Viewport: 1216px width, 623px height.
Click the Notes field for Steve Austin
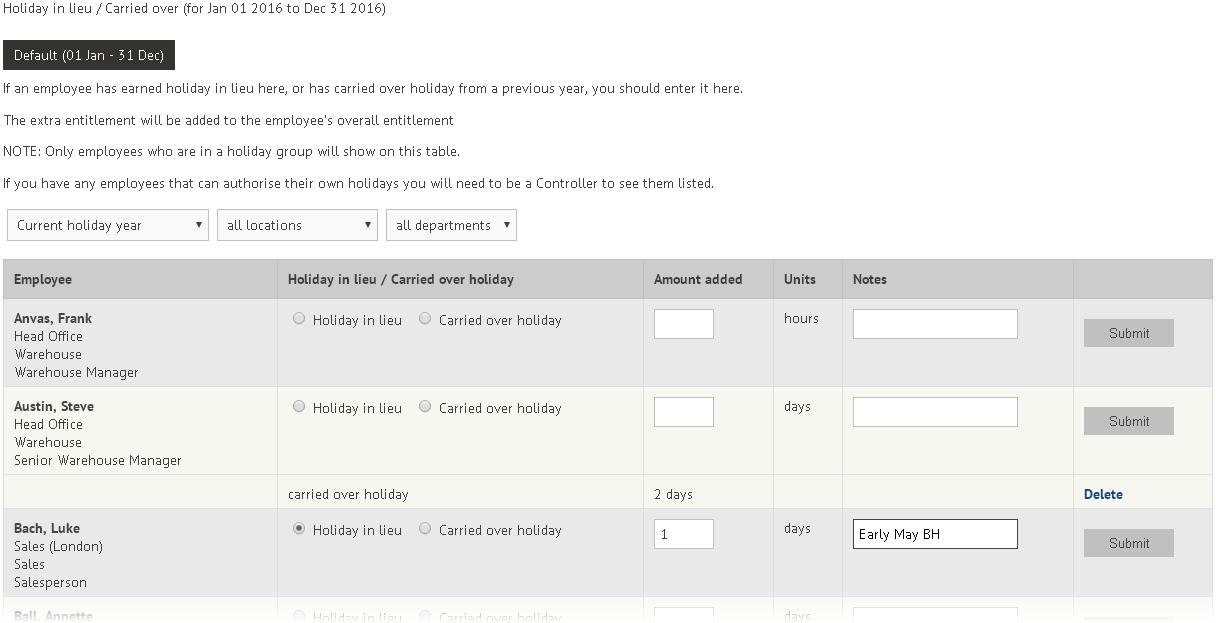click(934, 411)
